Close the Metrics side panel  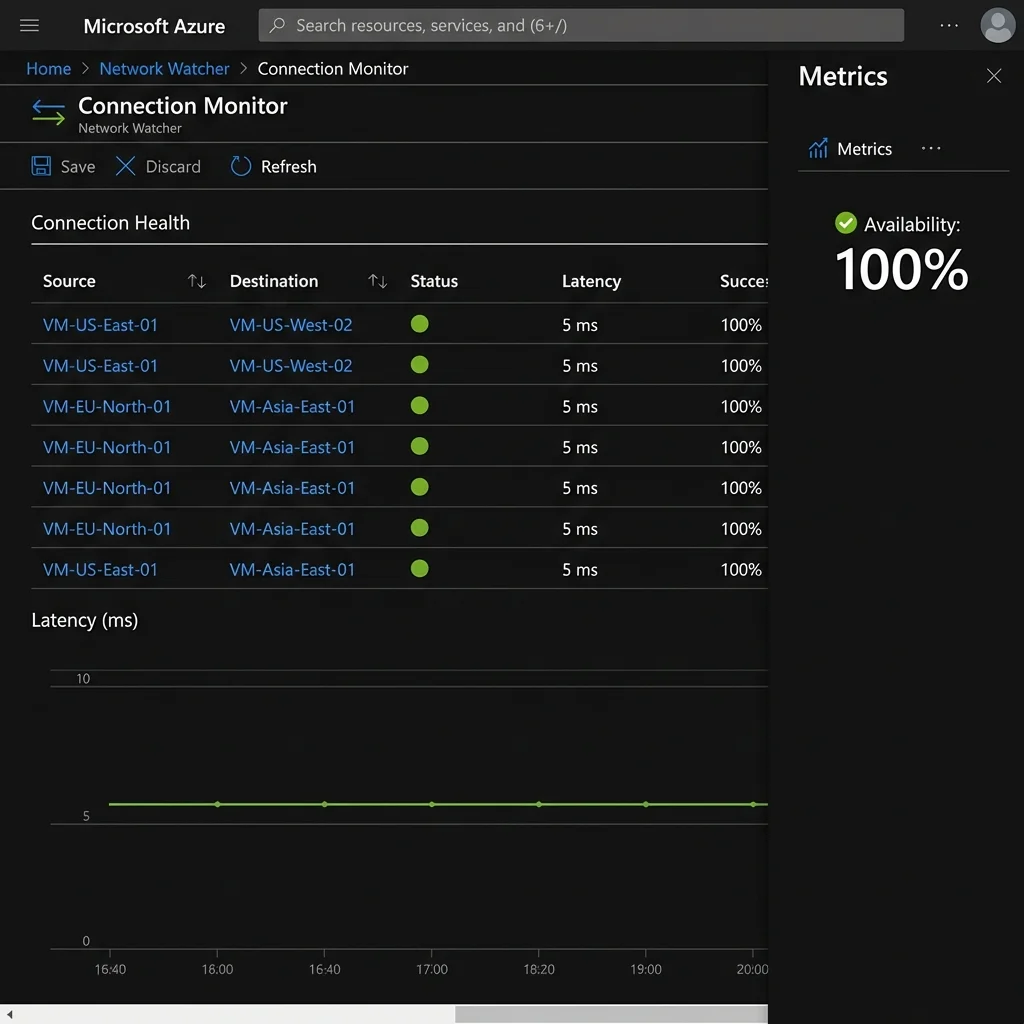click(x=994, y=76)
